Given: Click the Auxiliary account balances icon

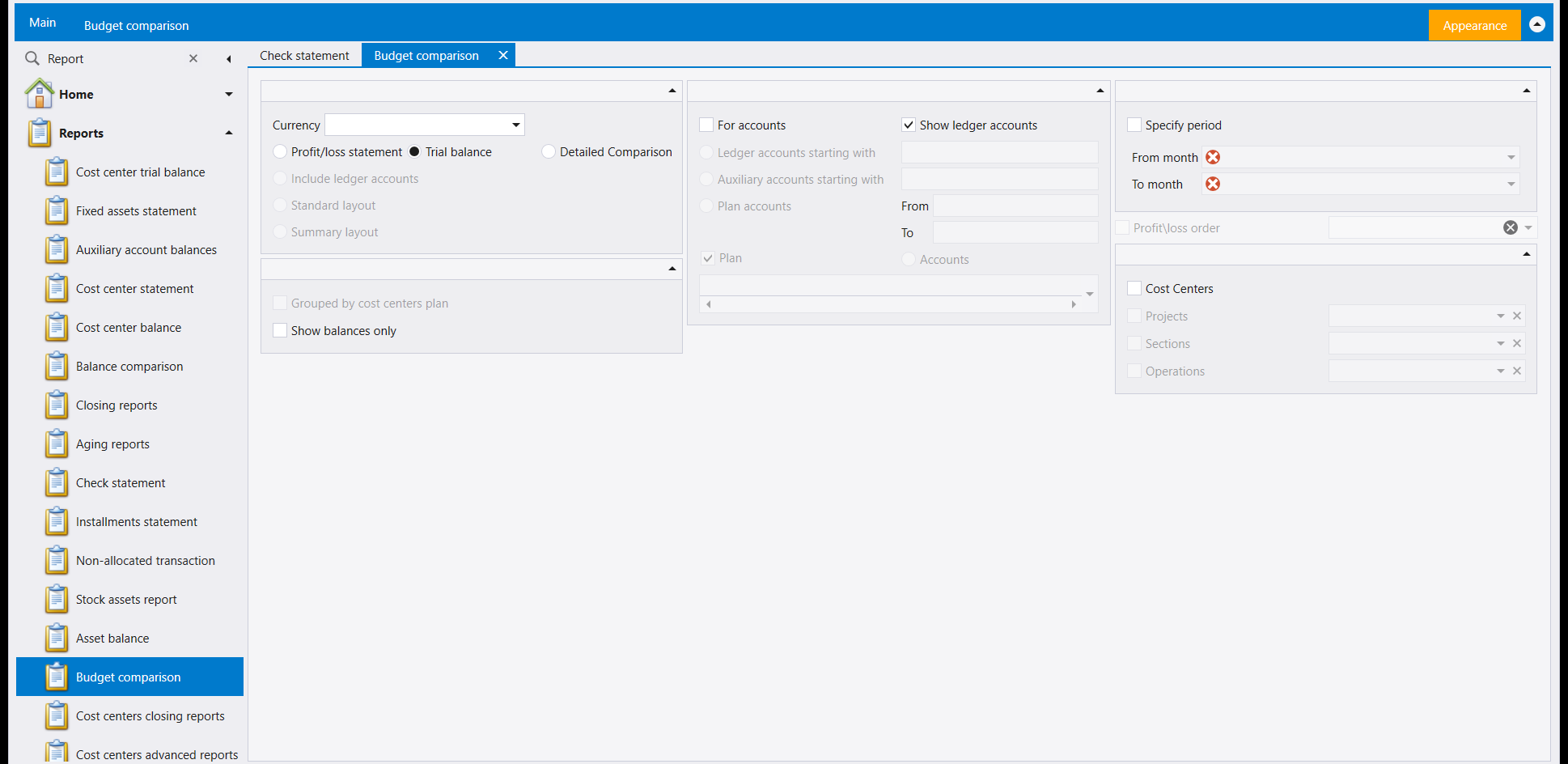Looking at the screenshot, I should click(57, 249).
